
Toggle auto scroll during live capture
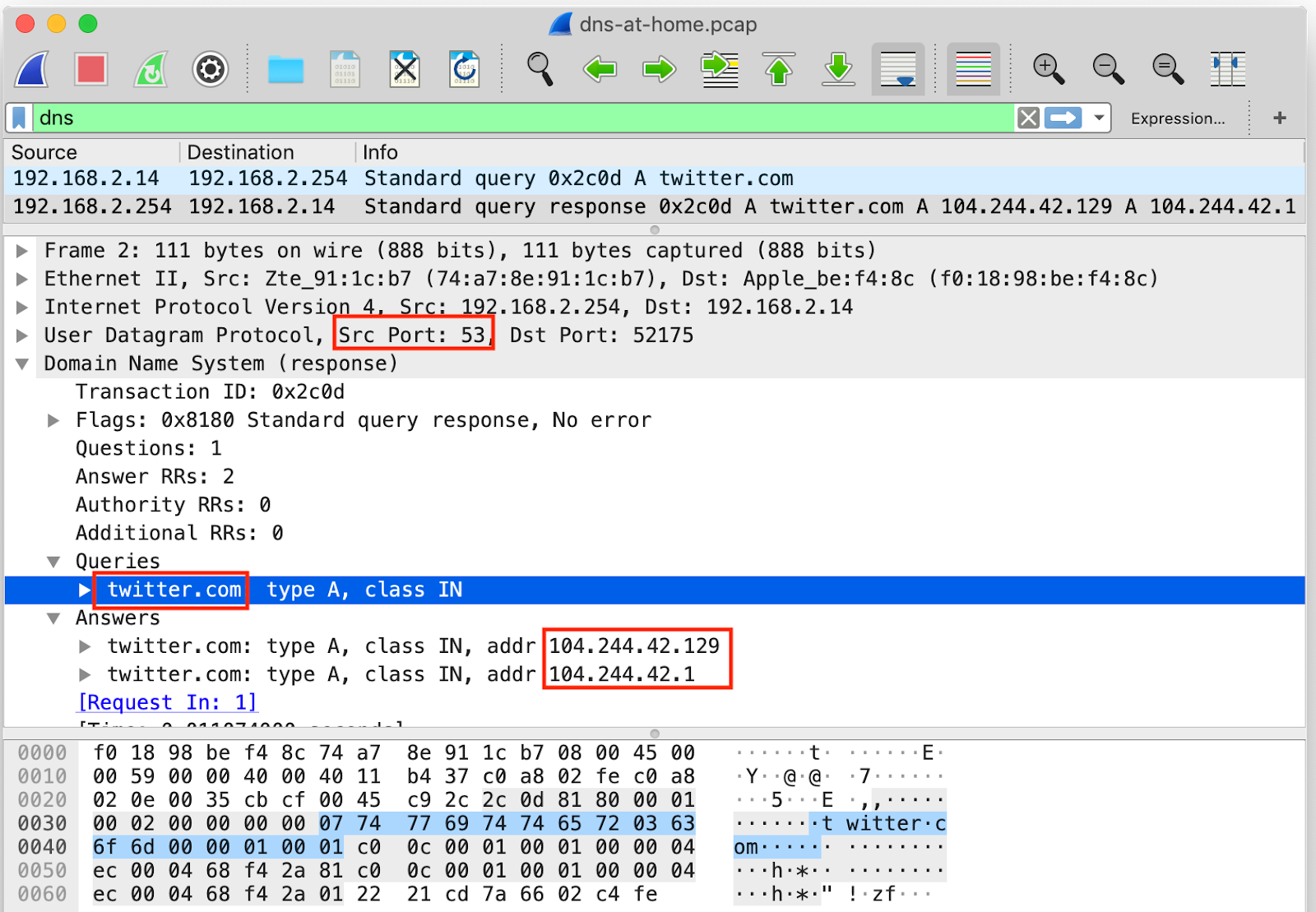pyautogui.click(x=898, y=69)
